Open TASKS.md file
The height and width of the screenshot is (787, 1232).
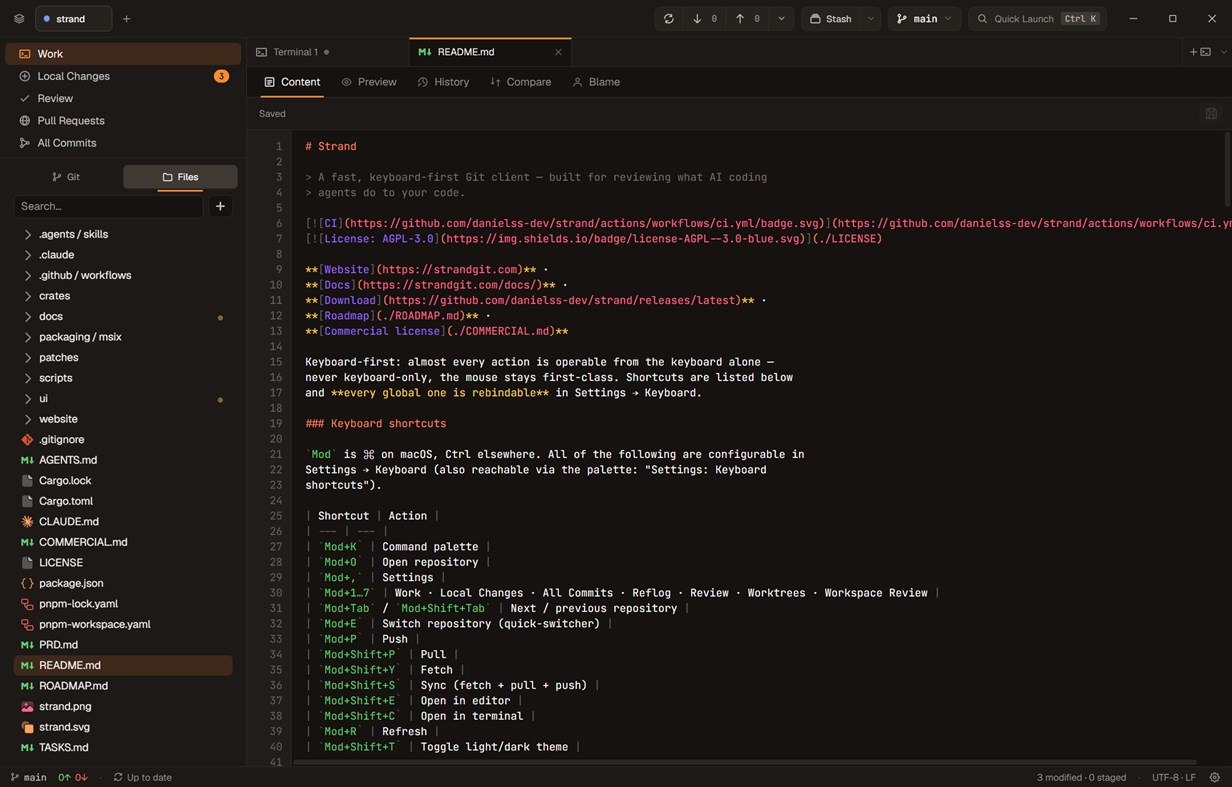click(x=123, y=747)
